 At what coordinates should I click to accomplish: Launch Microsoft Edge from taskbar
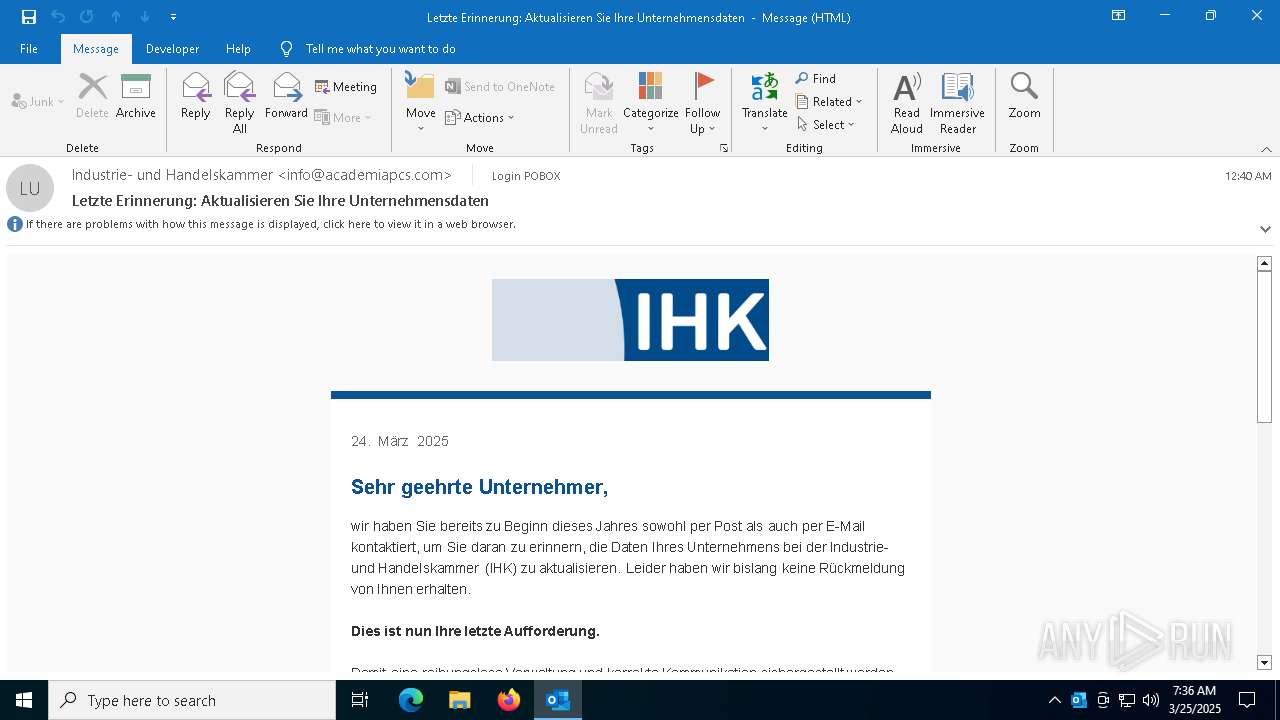tap(411, 700)
